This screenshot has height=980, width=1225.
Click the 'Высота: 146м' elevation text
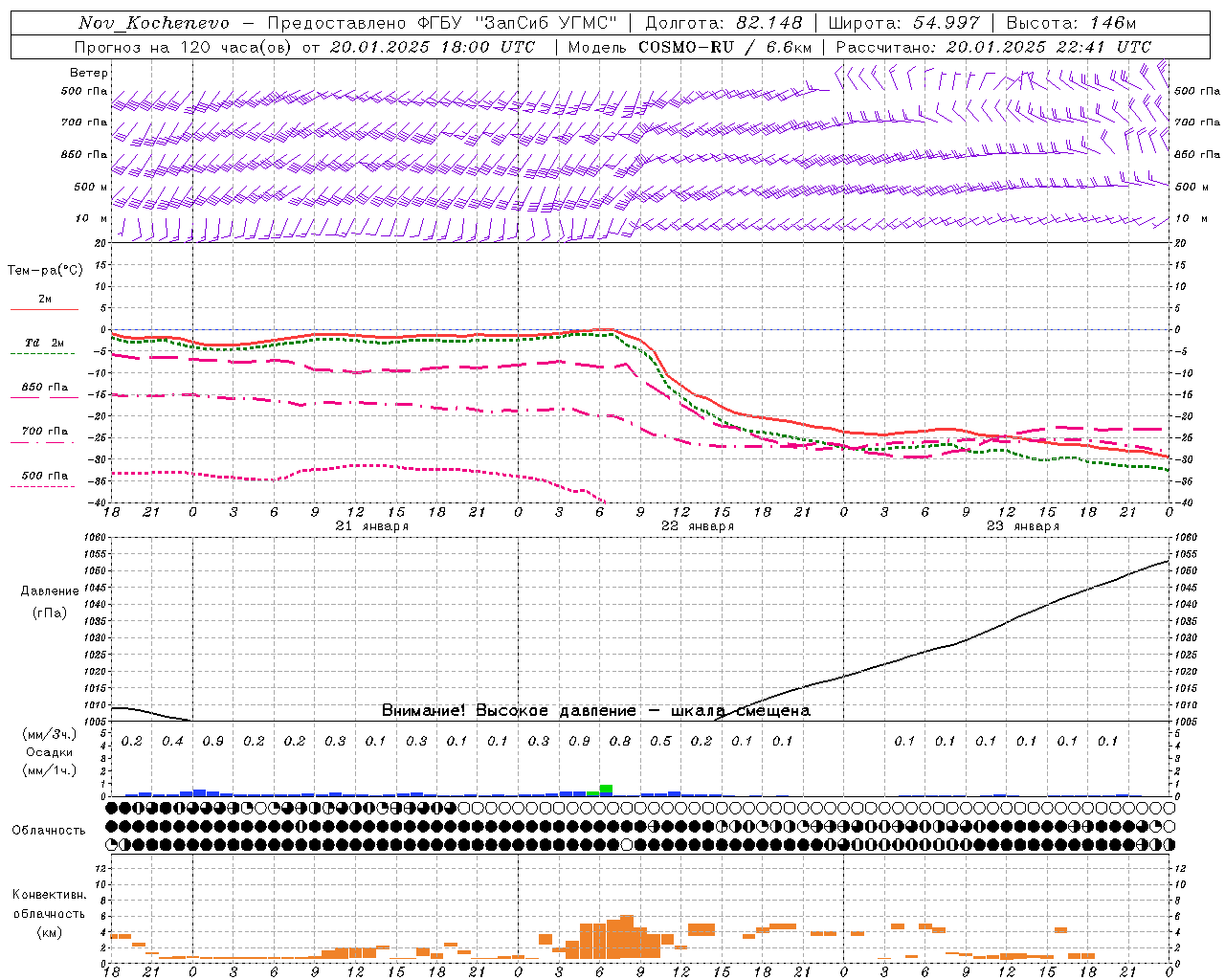[1071, 23]
